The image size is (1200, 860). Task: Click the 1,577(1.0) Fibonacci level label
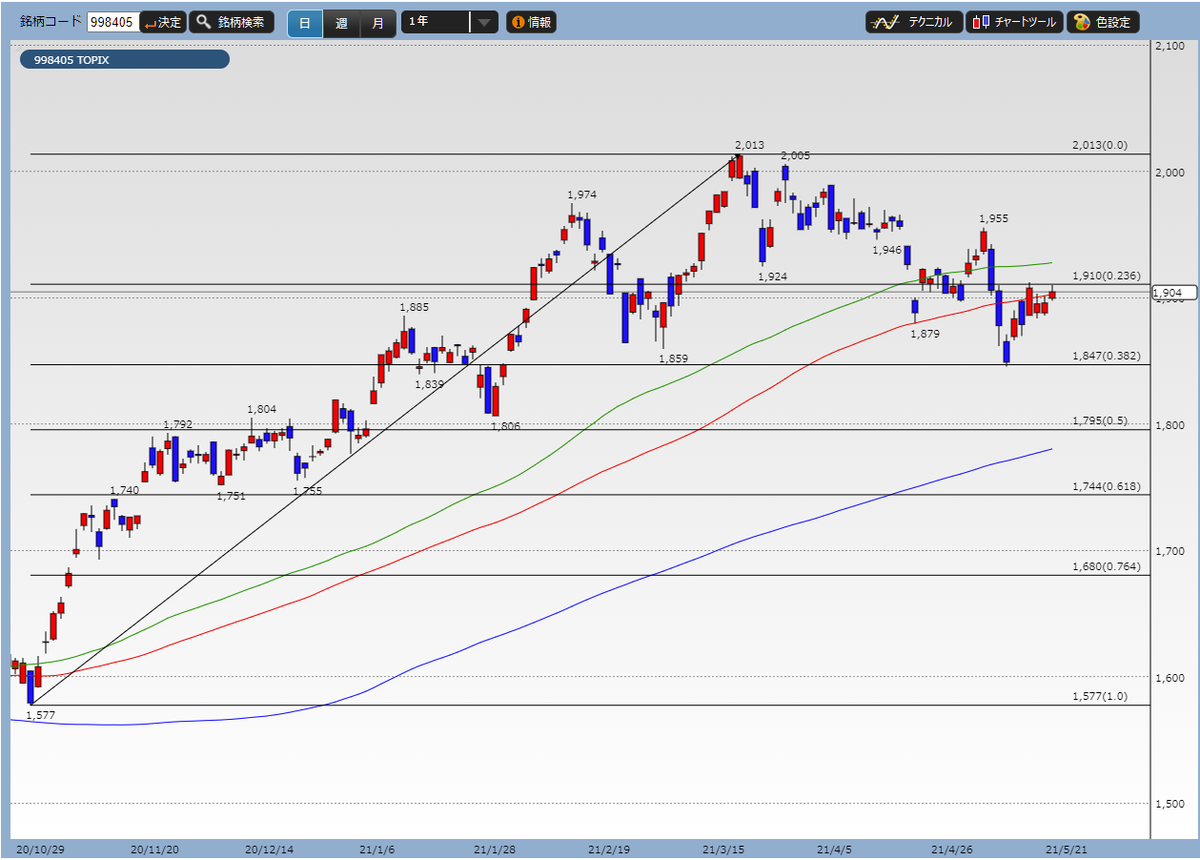point(1099,695)
